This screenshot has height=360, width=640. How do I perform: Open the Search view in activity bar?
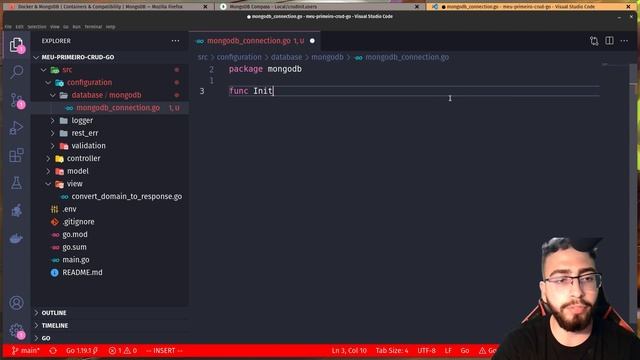pyautogui.click(x=16, y=72)
